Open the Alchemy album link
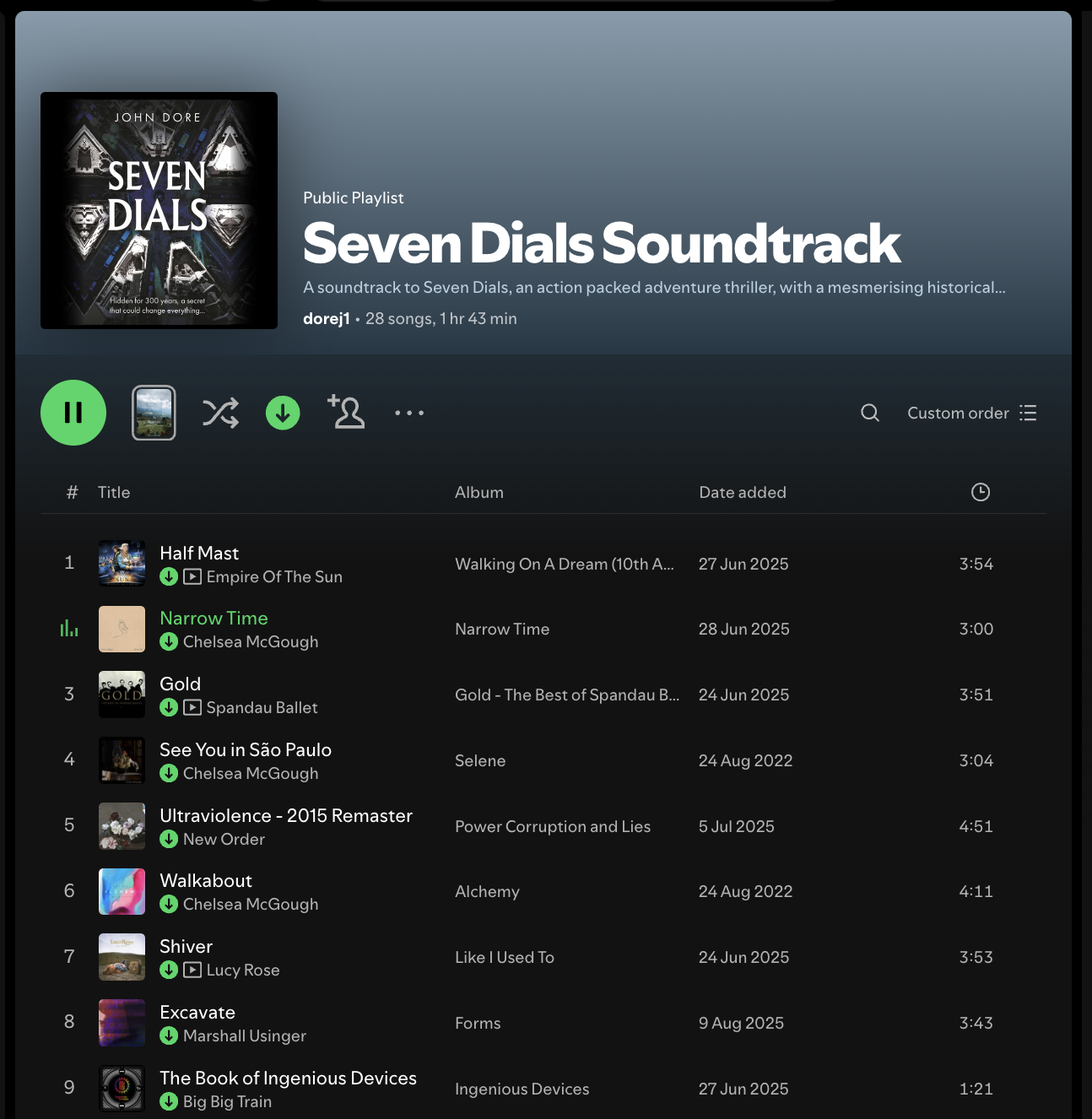Viewport: 1092px width, 1119px height. [x=487, y=891]
